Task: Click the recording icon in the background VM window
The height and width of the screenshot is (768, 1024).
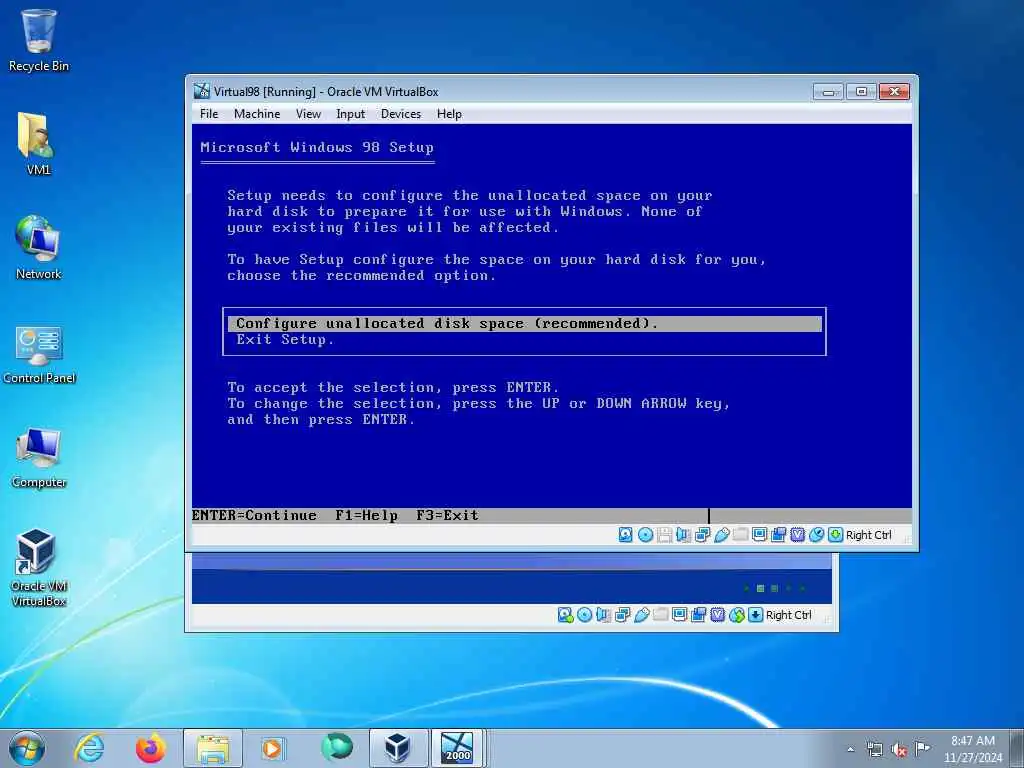Action: [698, 615]
